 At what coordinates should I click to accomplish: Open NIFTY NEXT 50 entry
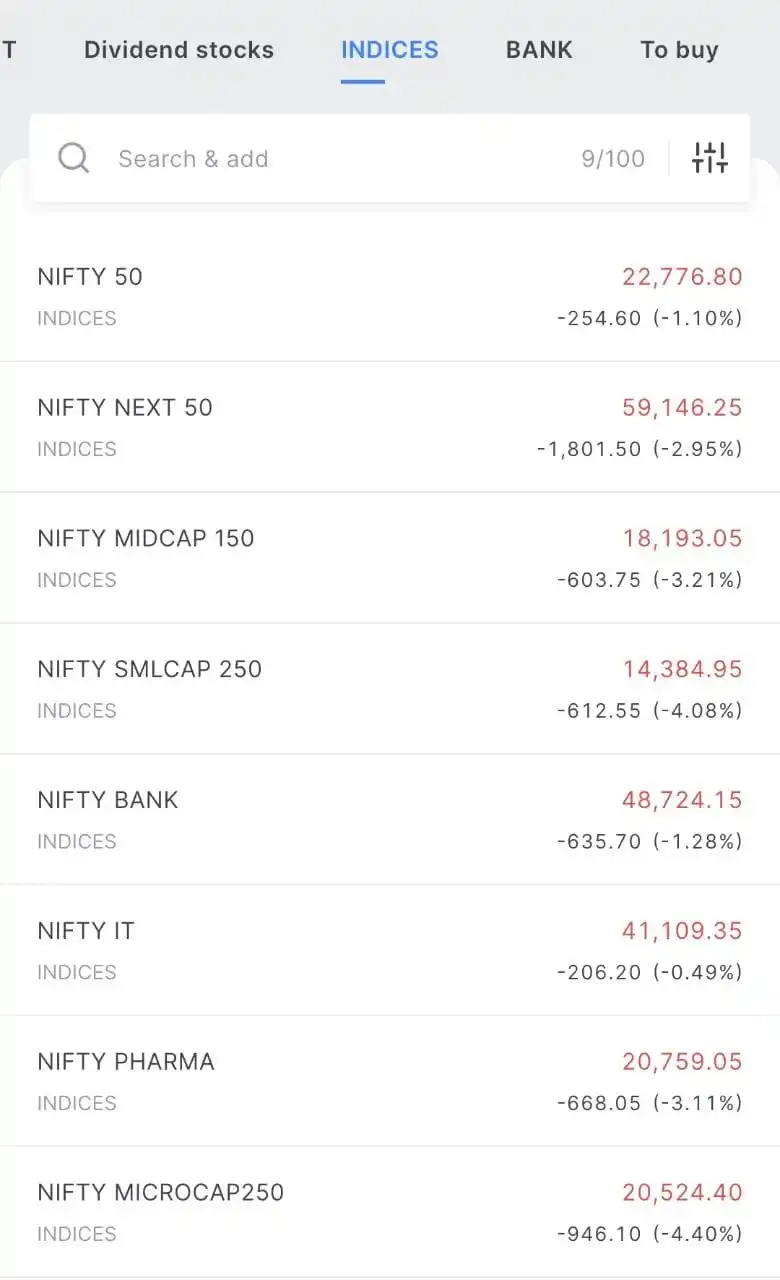coord(390,427)
